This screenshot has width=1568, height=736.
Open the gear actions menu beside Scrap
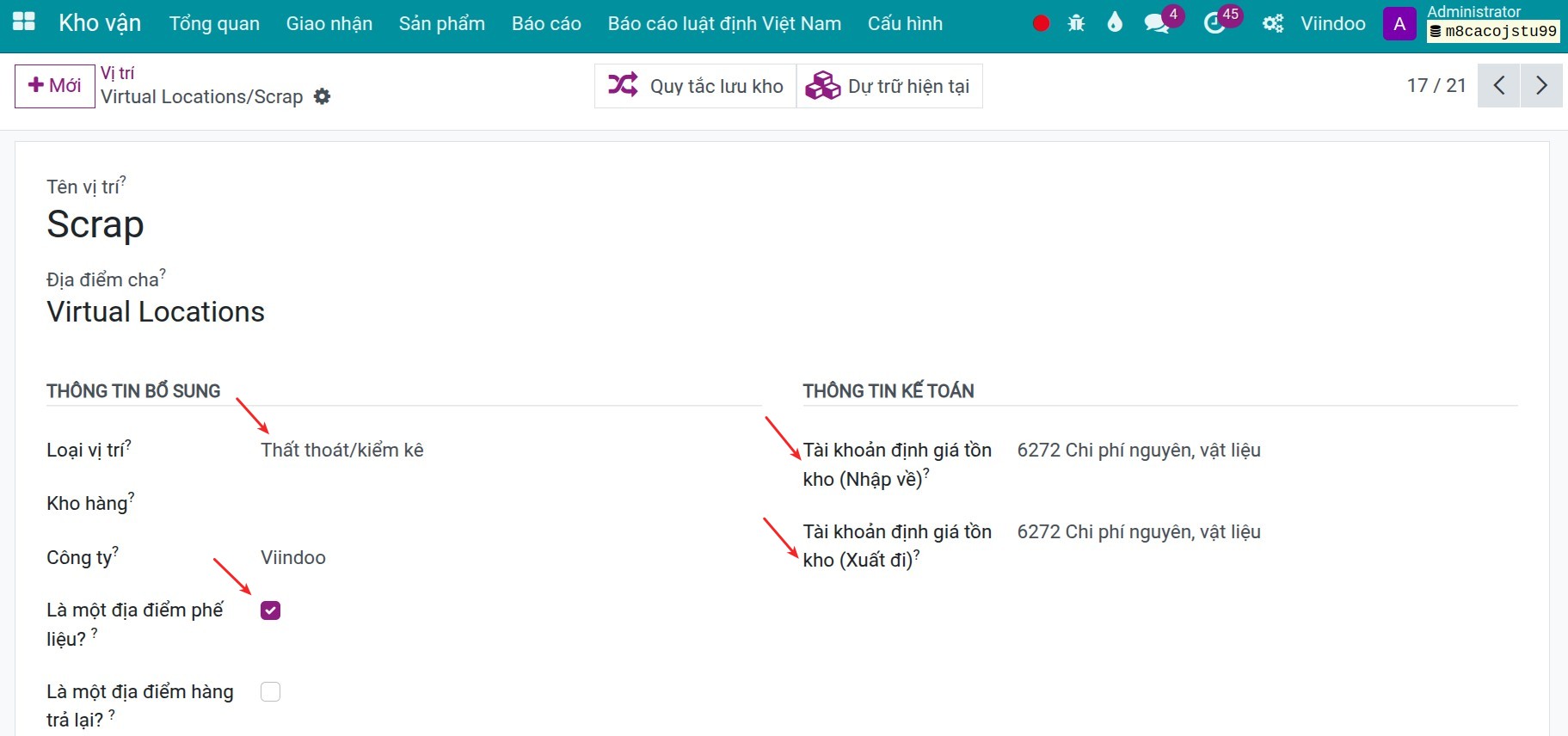[x=323, y=96]
